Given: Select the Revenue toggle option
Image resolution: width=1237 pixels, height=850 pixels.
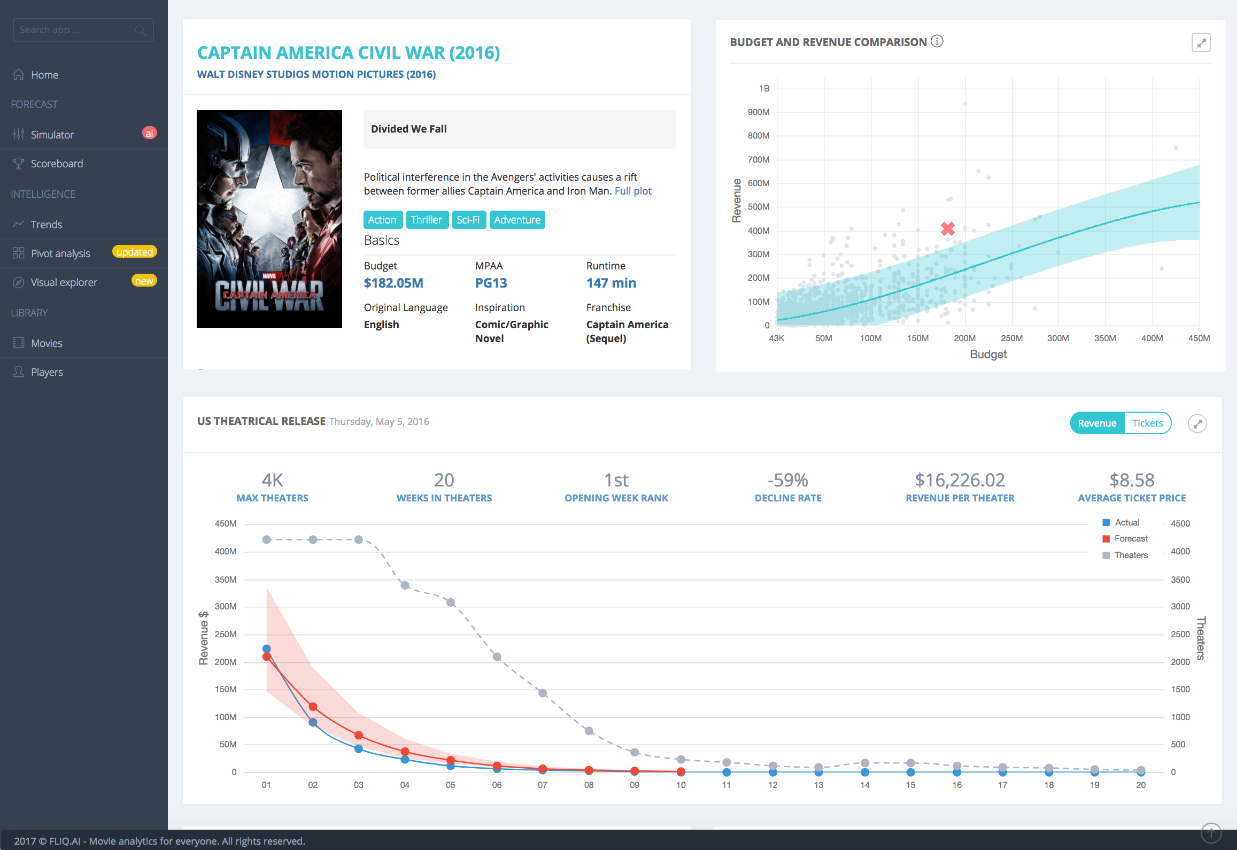Looking at the screenshot, I should tap(1097, 423).
